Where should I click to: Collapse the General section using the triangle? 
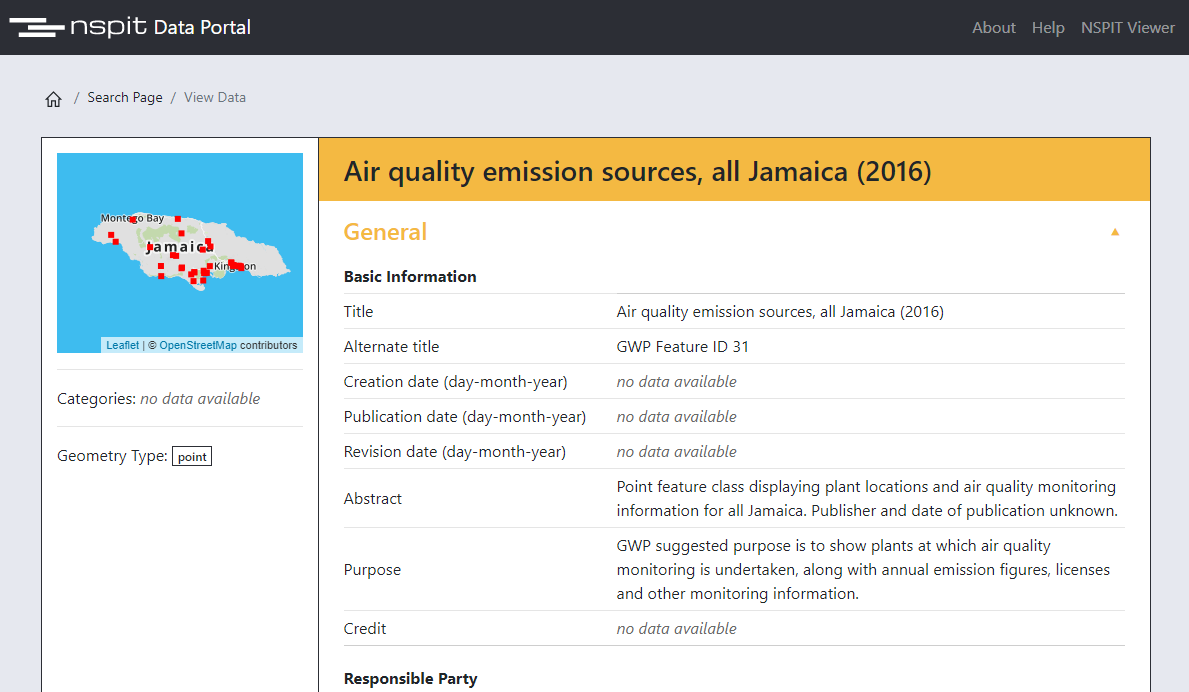point(1115,232)
